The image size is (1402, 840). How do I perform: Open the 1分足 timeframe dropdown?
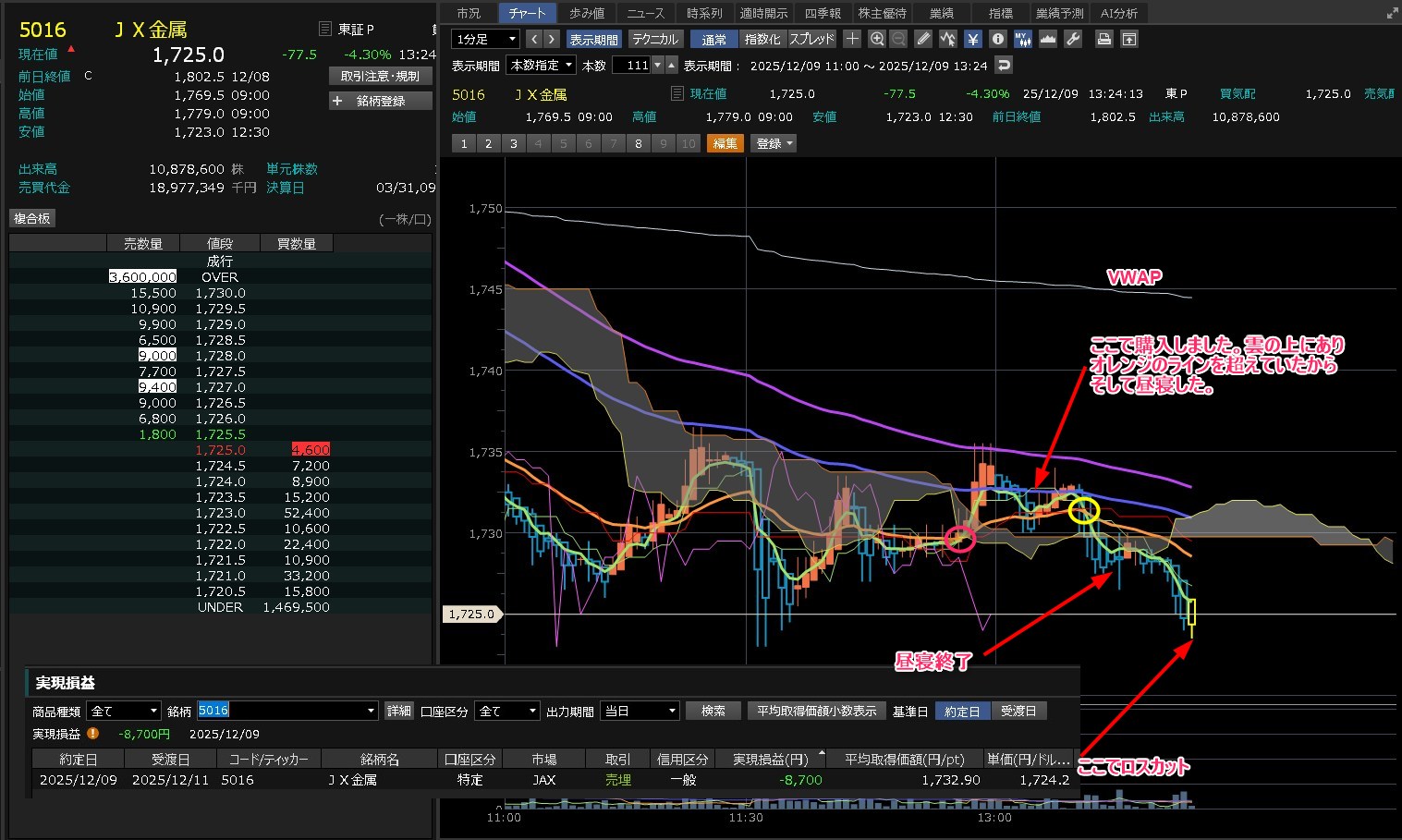tap(485, 39)
